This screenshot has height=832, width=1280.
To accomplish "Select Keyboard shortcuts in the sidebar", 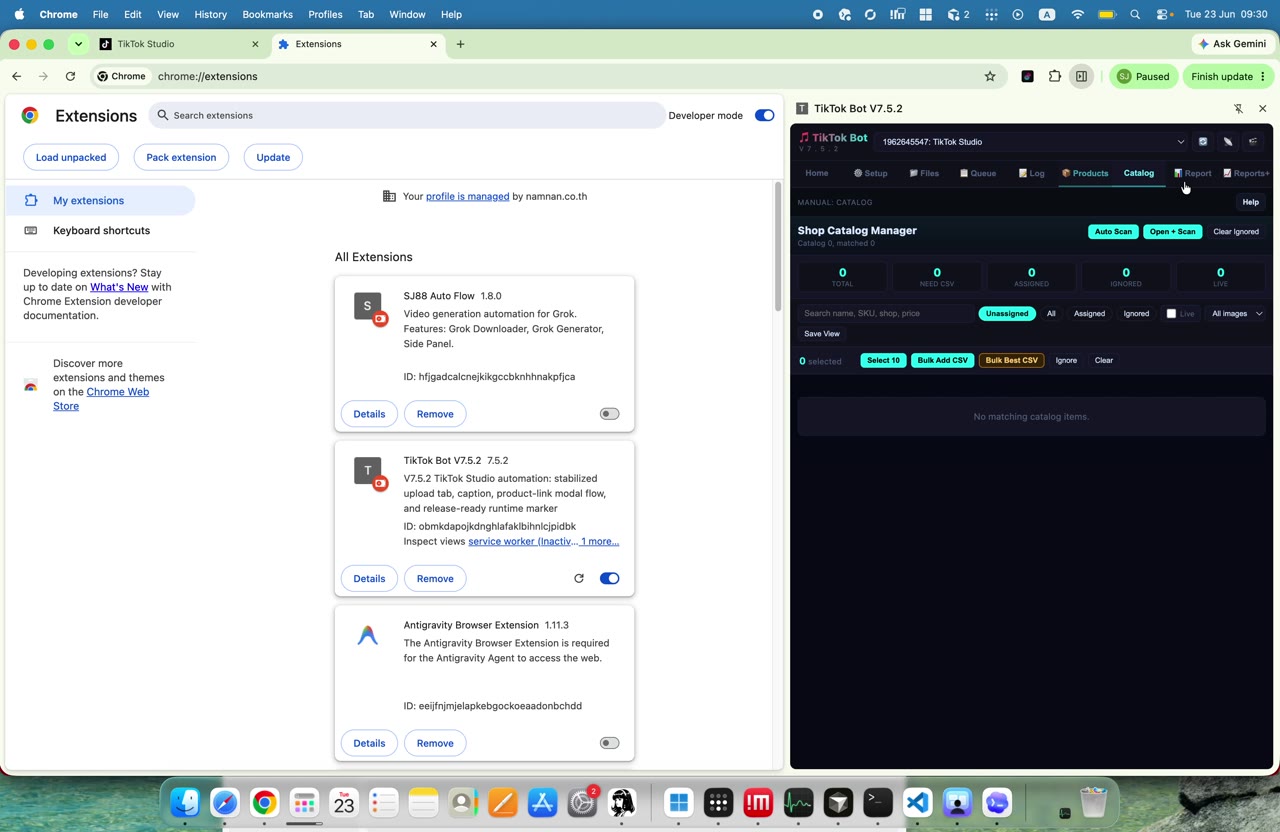I will (x=100, y=230).
